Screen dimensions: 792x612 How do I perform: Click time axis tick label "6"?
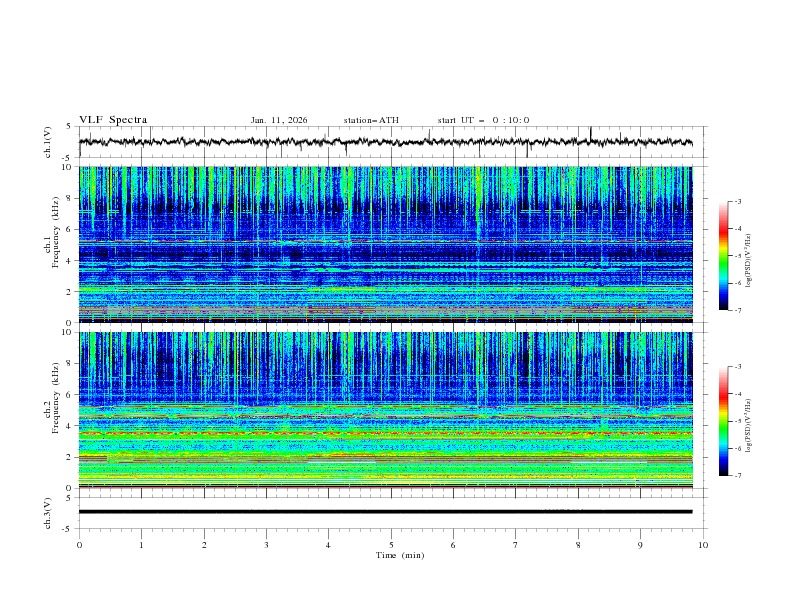pyautogui.click(x=453, y=545)
